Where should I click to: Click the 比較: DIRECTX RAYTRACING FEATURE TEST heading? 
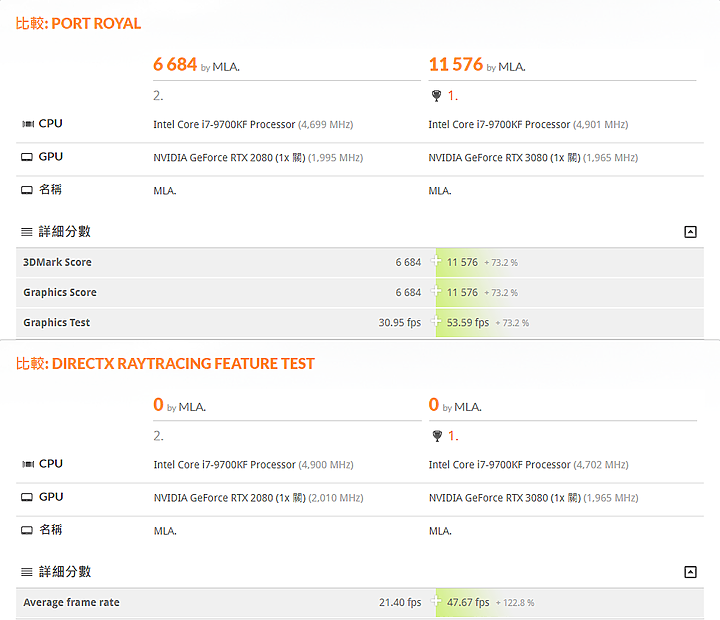(x=165, y=364)
